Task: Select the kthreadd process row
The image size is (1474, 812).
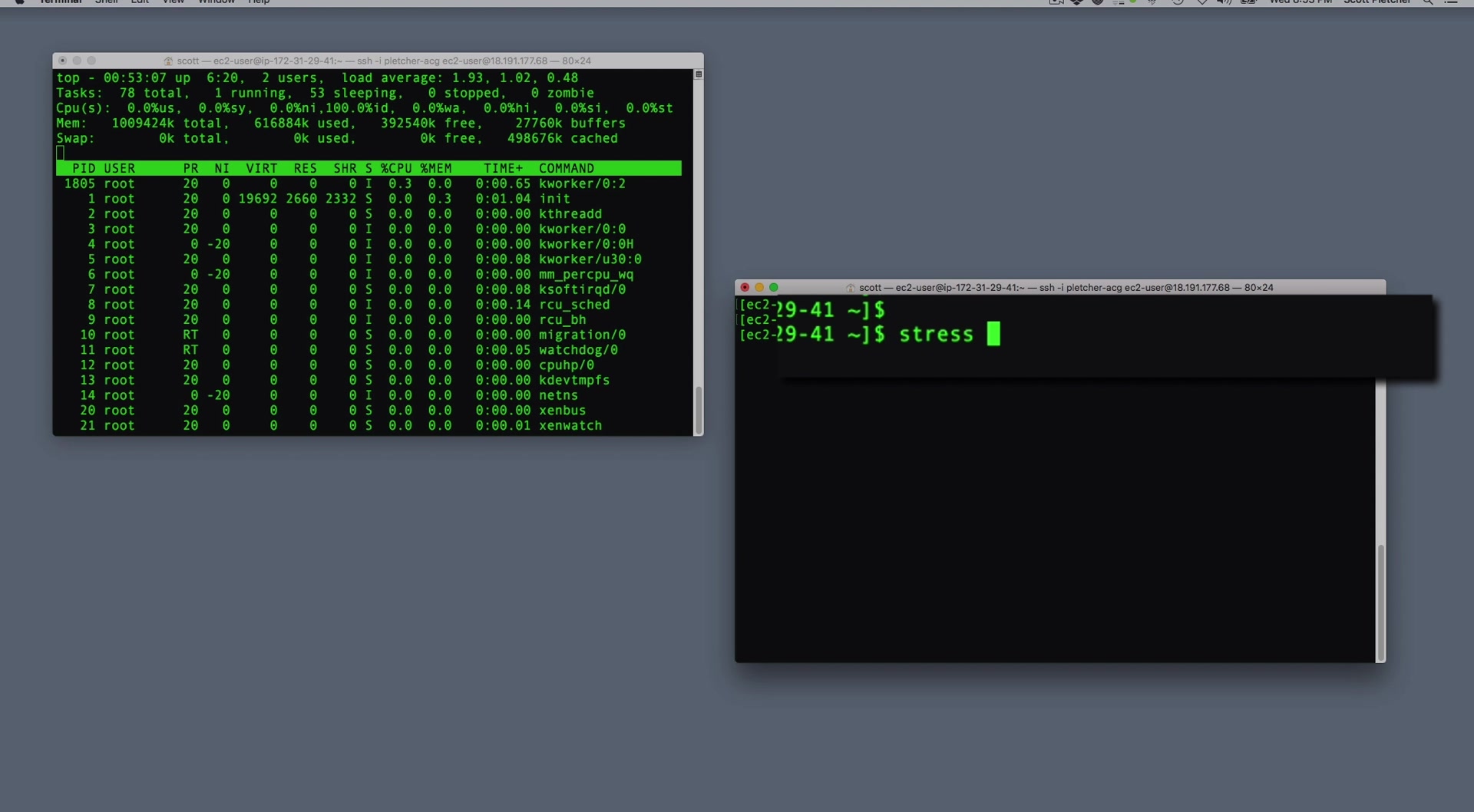Action: click(x=368, y=214)
